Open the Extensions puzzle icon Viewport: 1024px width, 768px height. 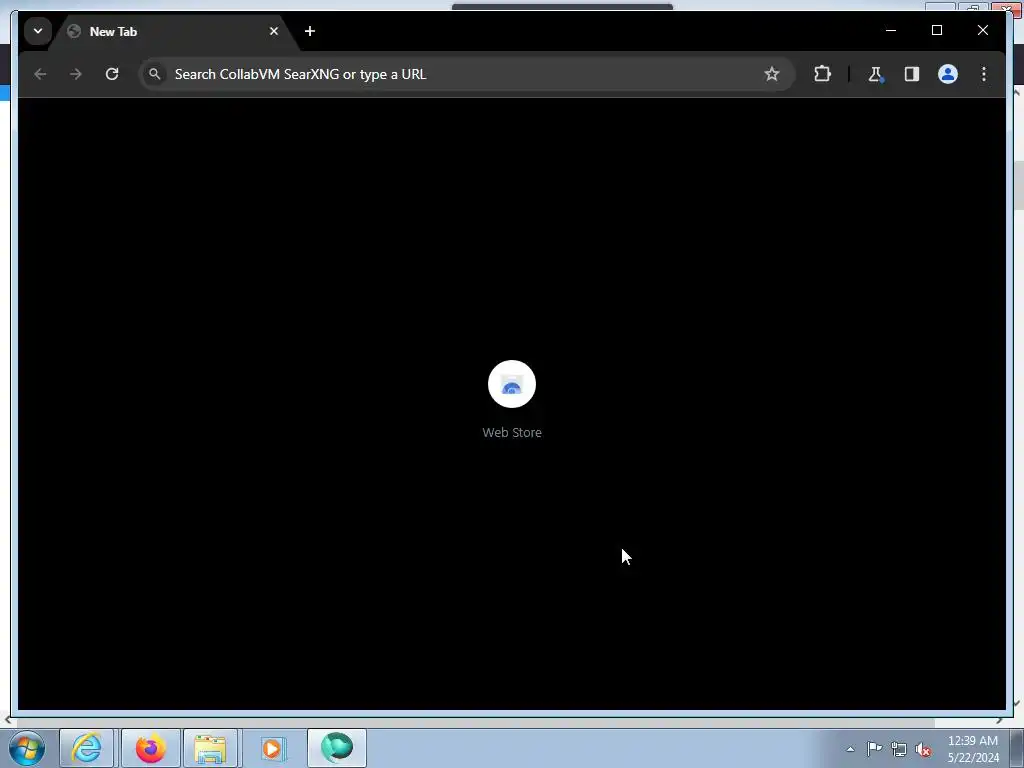[x=822, y=74]
